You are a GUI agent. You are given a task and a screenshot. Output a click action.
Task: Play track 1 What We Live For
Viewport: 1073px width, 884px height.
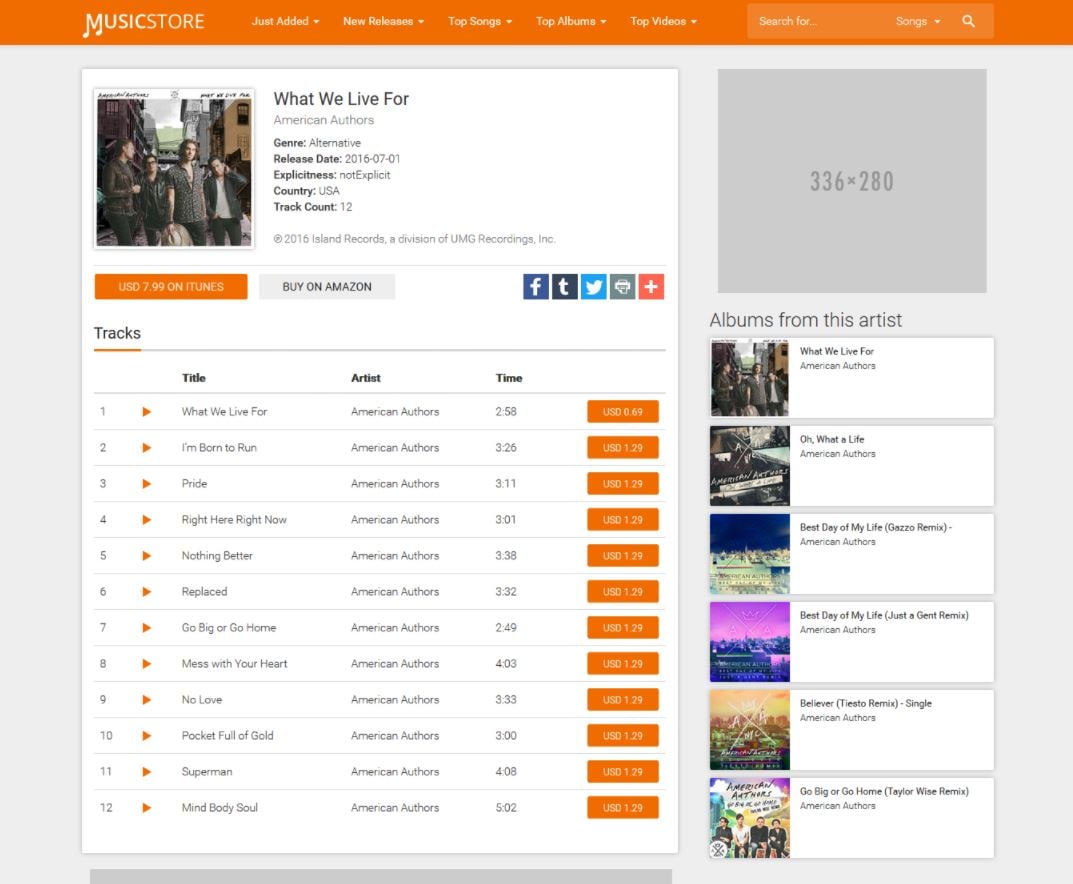146,412
